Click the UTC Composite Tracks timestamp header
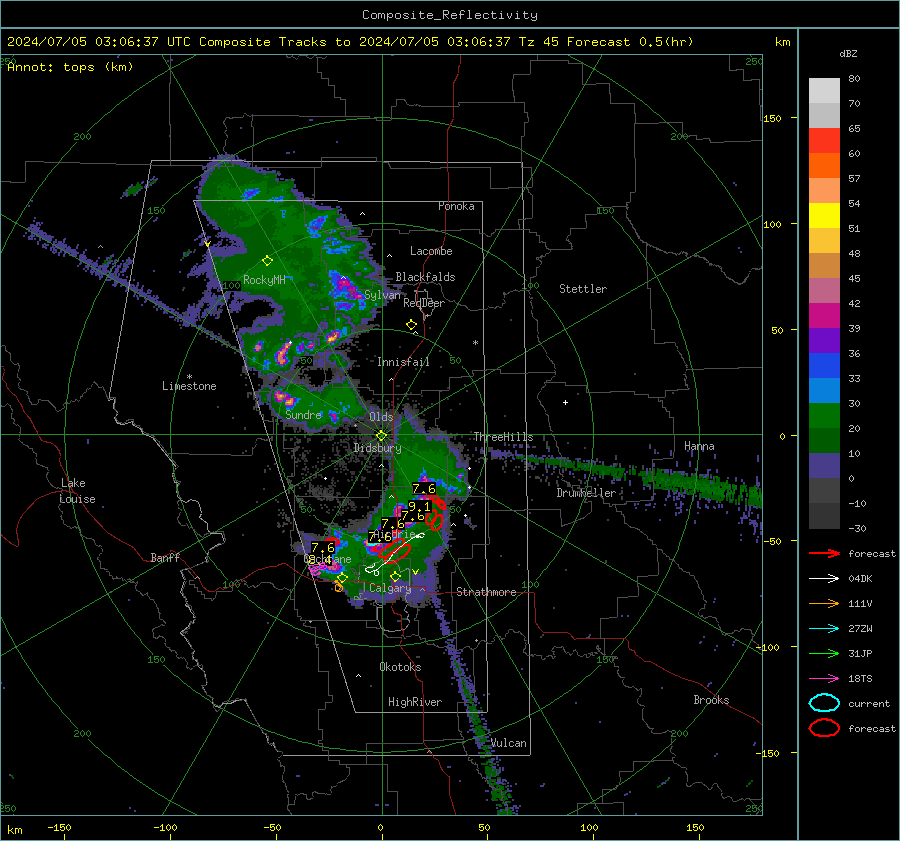This screenshot has width=900, height=841. 350,42
